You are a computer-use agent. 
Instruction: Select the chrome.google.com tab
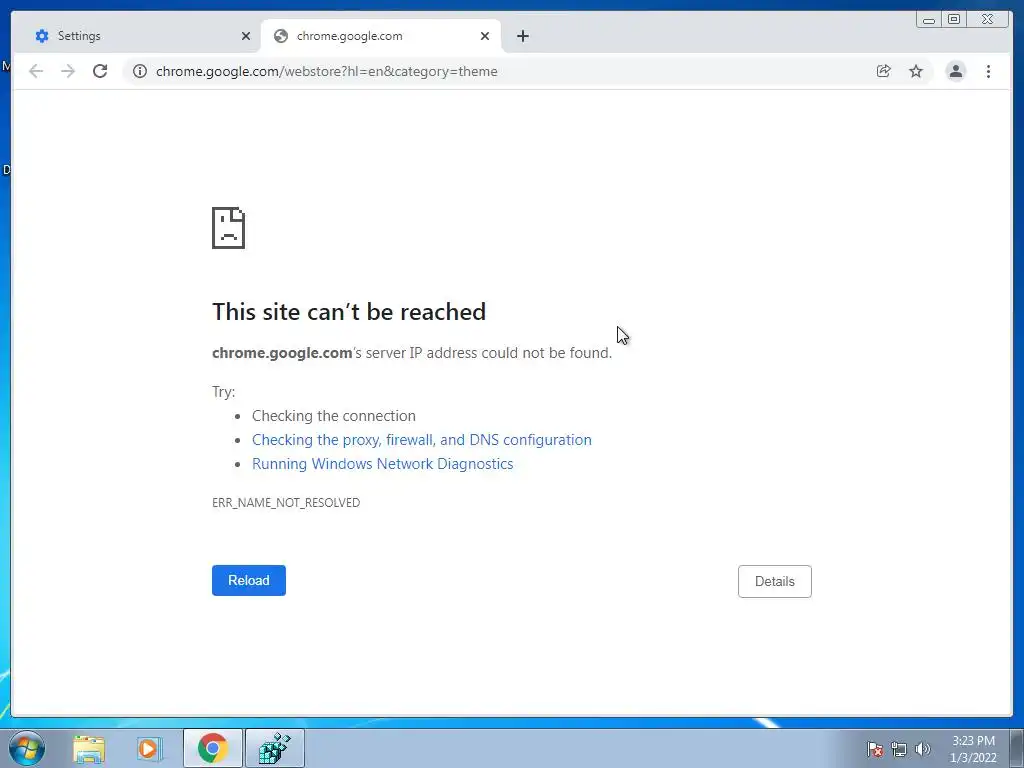pyautogui.click(x=381, y=36)
